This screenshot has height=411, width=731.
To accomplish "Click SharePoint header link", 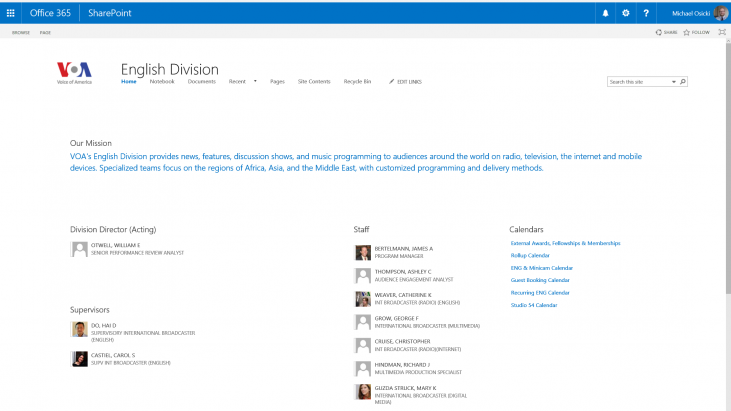I will pyautogui.click(x=110, y=13).
